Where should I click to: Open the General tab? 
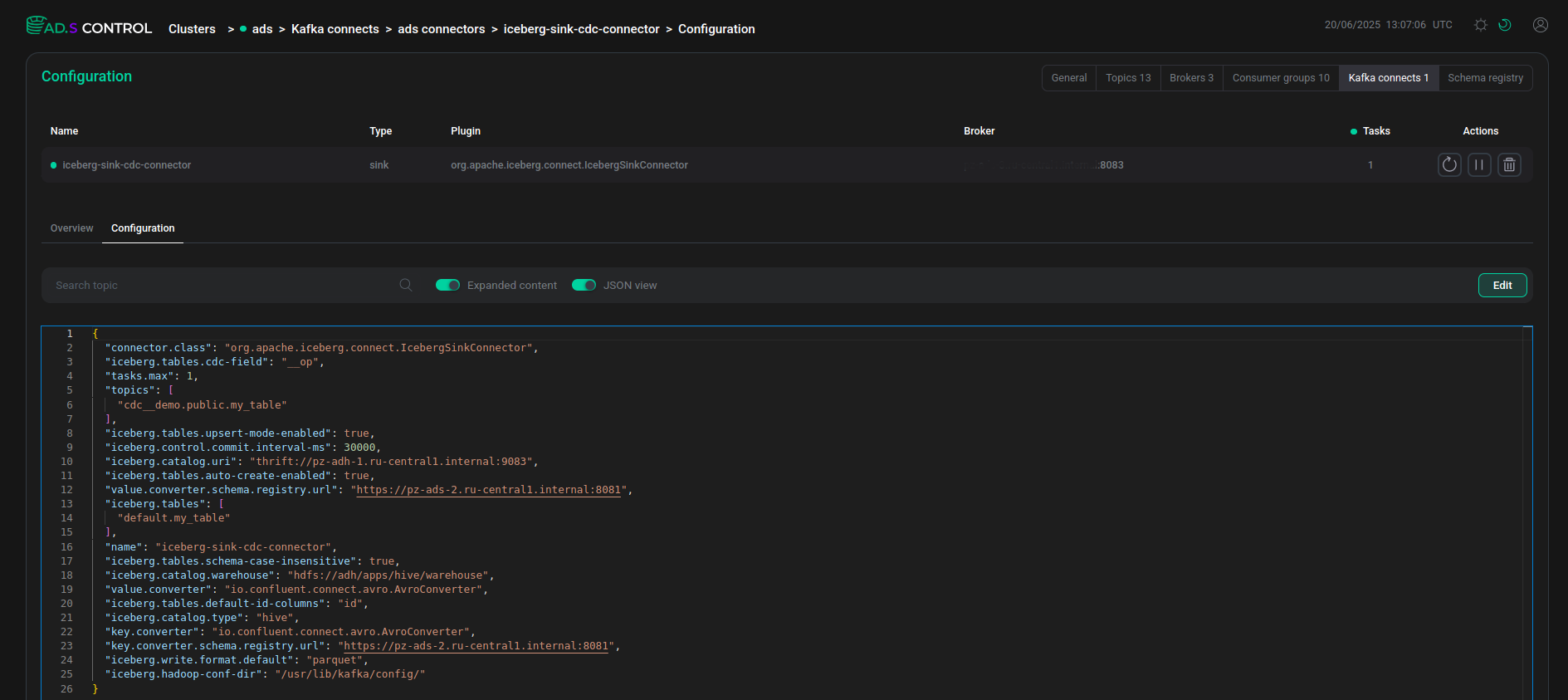[1069, 78]
